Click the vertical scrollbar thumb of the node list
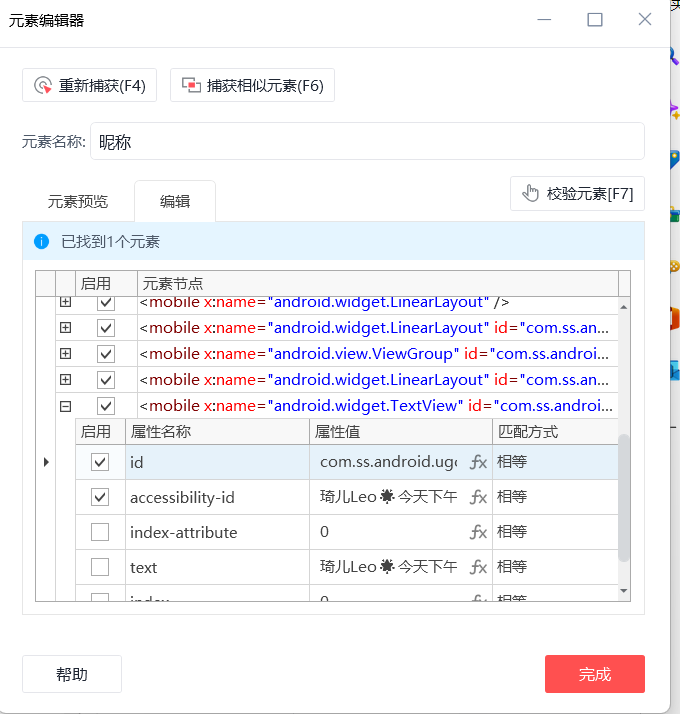Image resolution: width=680 pixels, height=714 pixels. click(624, 498)
